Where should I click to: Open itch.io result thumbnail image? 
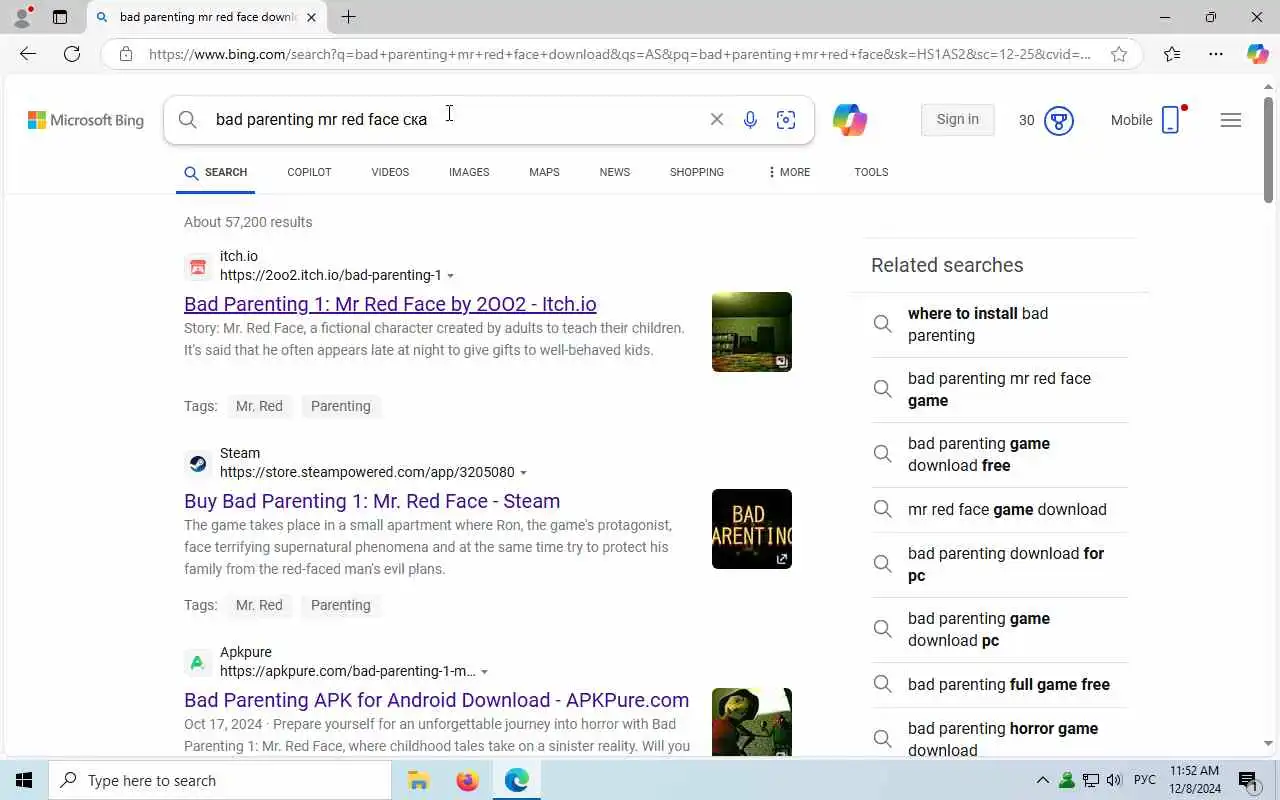[752, 332]
